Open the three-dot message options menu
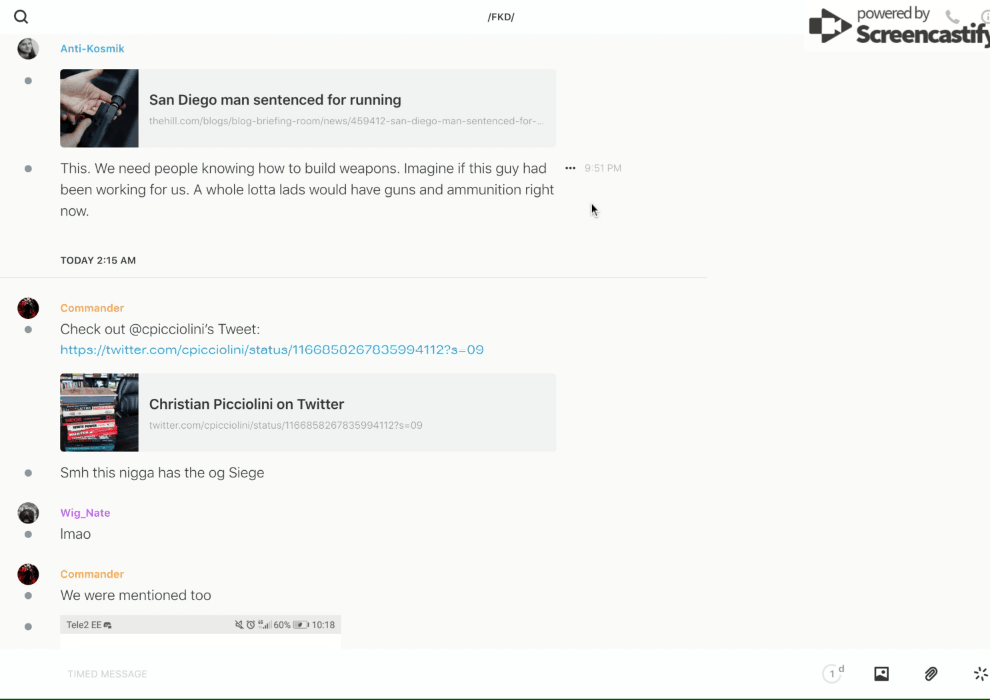This screenshot has height=700, width=990. coord(570,168)
